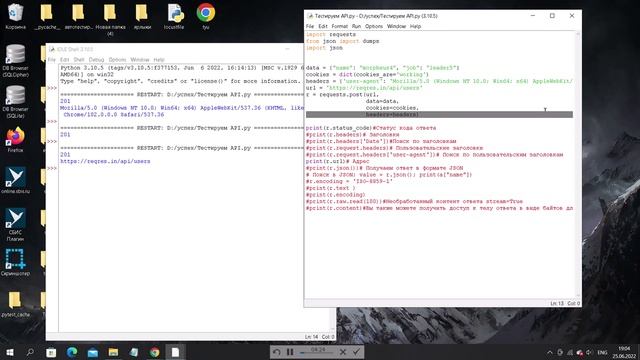Open File menu in IDLE Shell window
The height and width of the screenshot is (360, 640).
point(51,60)
